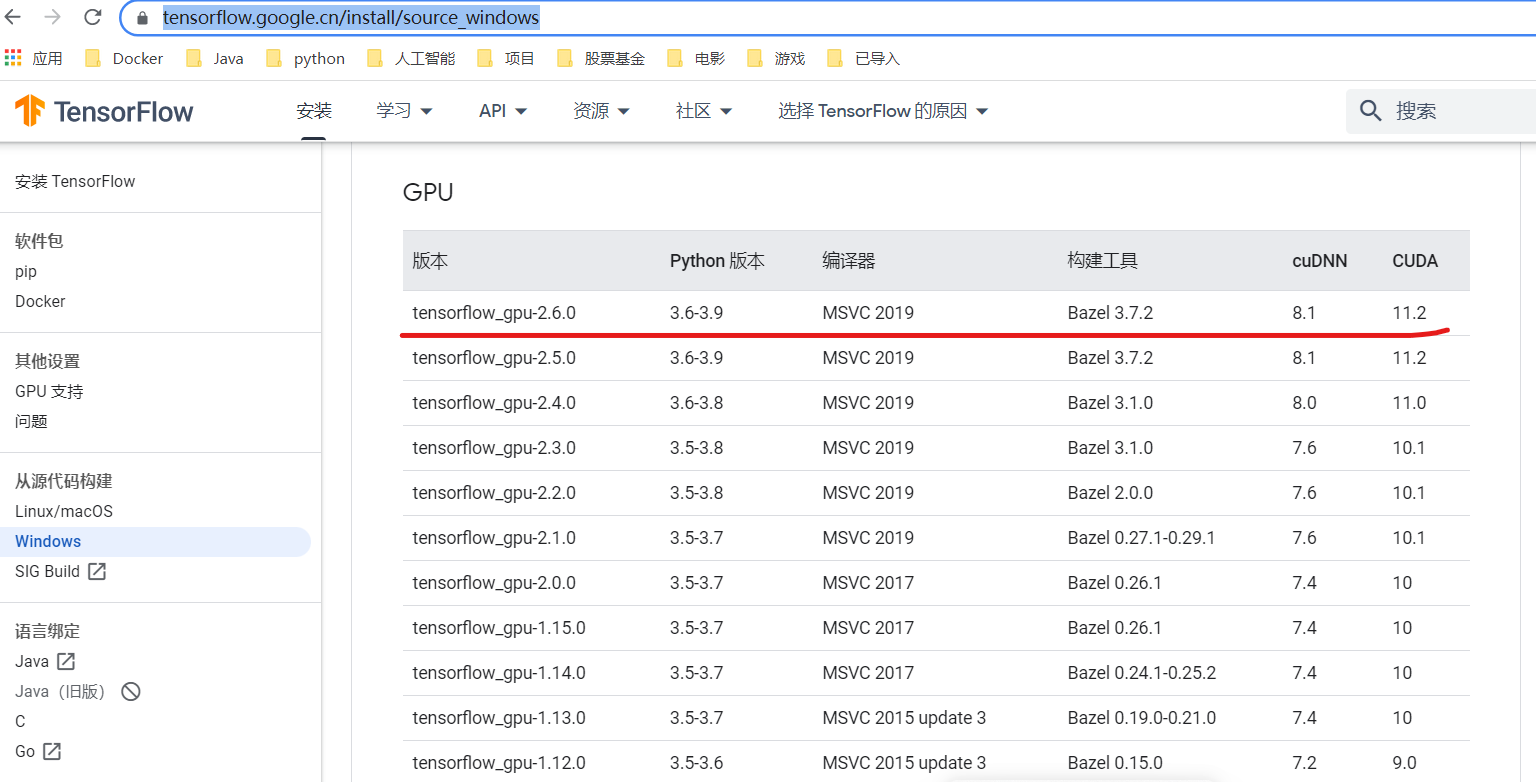Image resolution: width=1536 pixels, height=782 pixels.
Task: Click the external link icon beside Go
Action: coord(52,751)
